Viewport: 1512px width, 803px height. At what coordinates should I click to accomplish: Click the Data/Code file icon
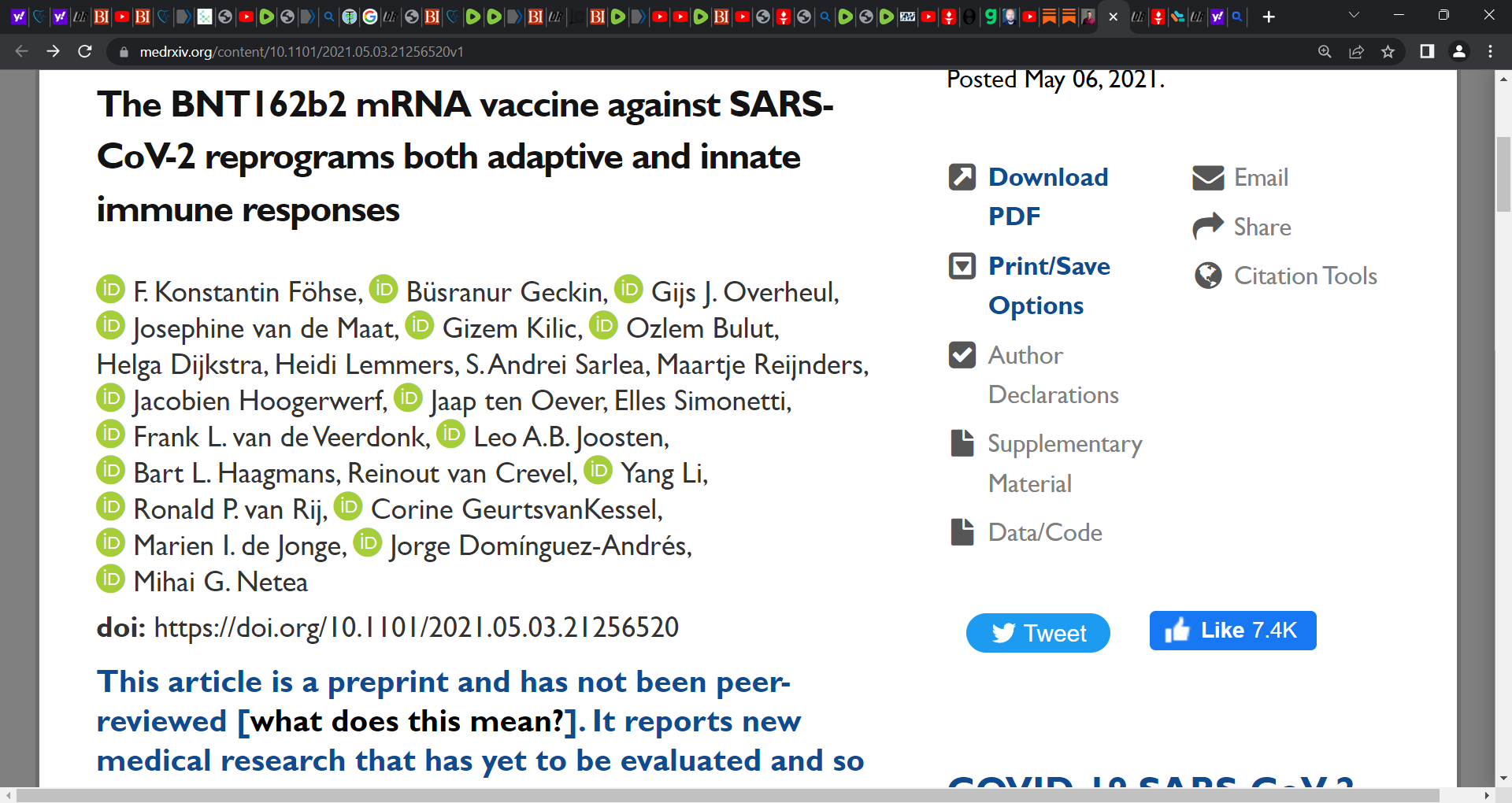pos(962,532)
